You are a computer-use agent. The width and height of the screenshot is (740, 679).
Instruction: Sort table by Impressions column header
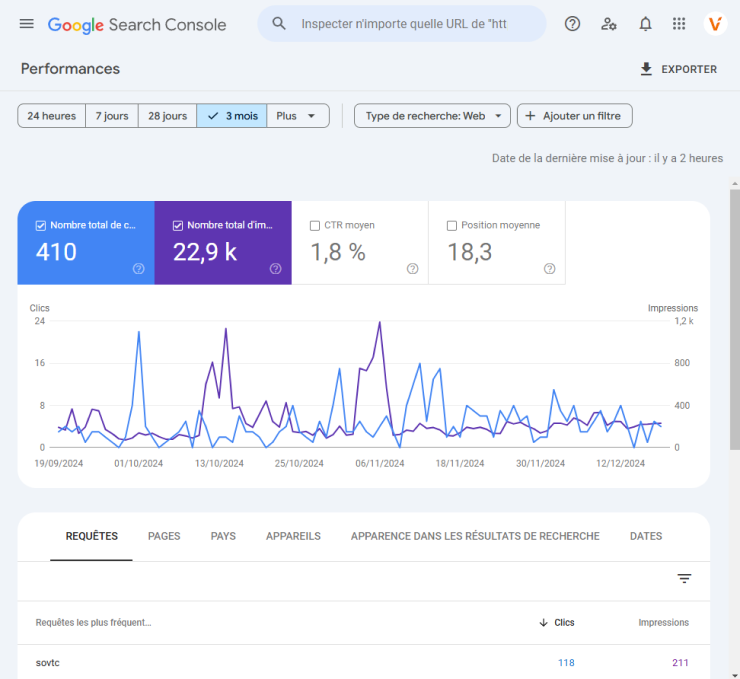tap(664, 622)
